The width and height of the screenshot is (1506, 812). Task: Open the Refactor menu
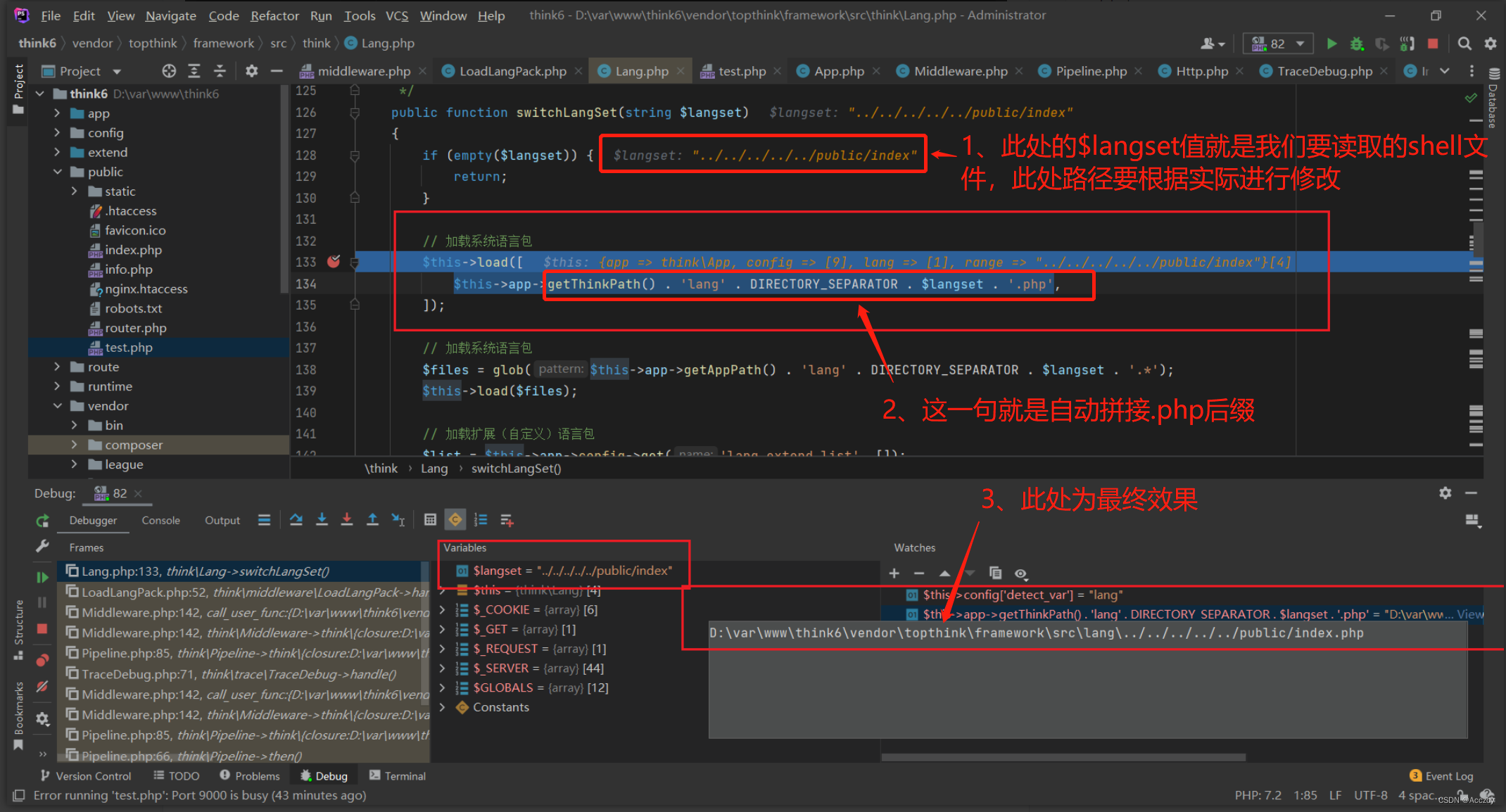point(274,15)
